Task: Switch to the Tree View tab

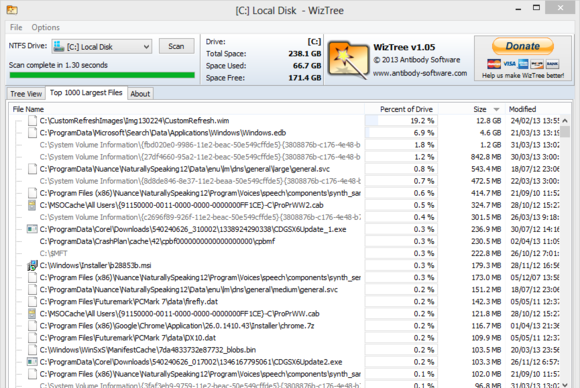Action: click(x=26, y=94)
